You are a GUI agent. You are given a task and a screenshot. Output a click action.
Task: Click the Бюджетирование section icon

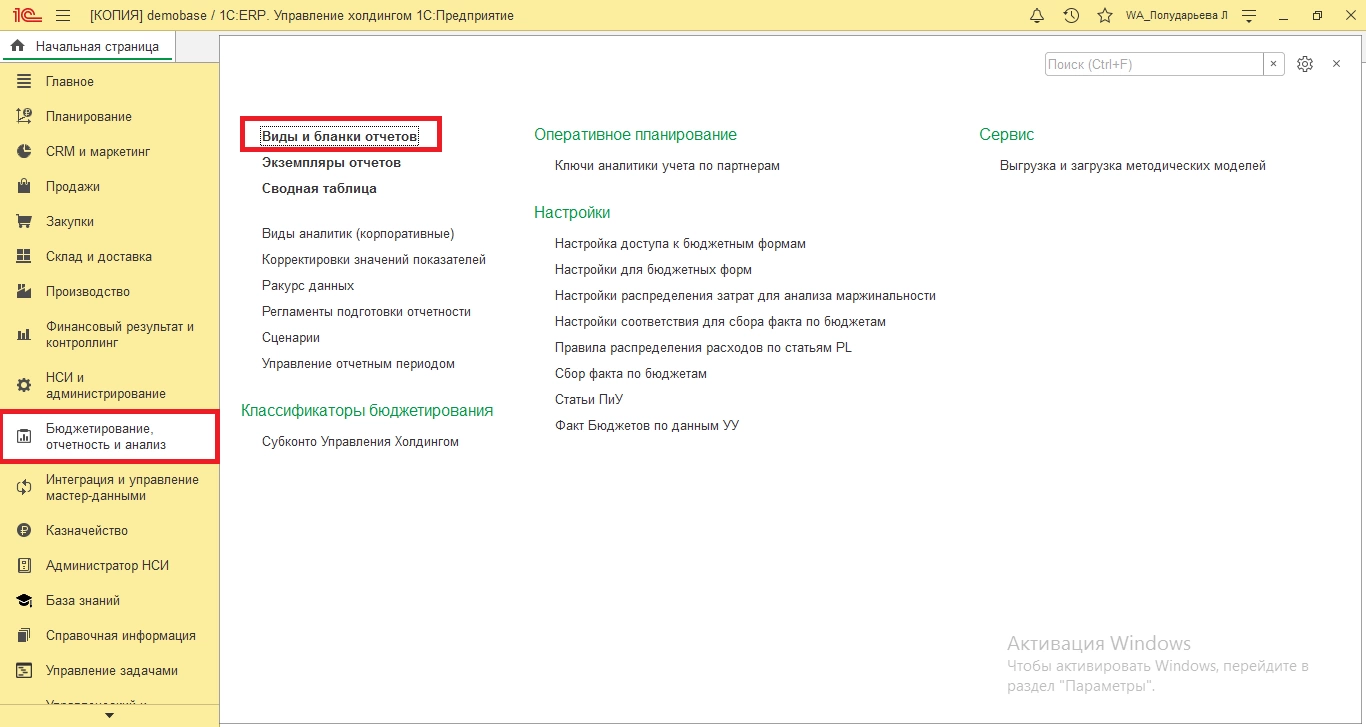(x=24, y=436)
